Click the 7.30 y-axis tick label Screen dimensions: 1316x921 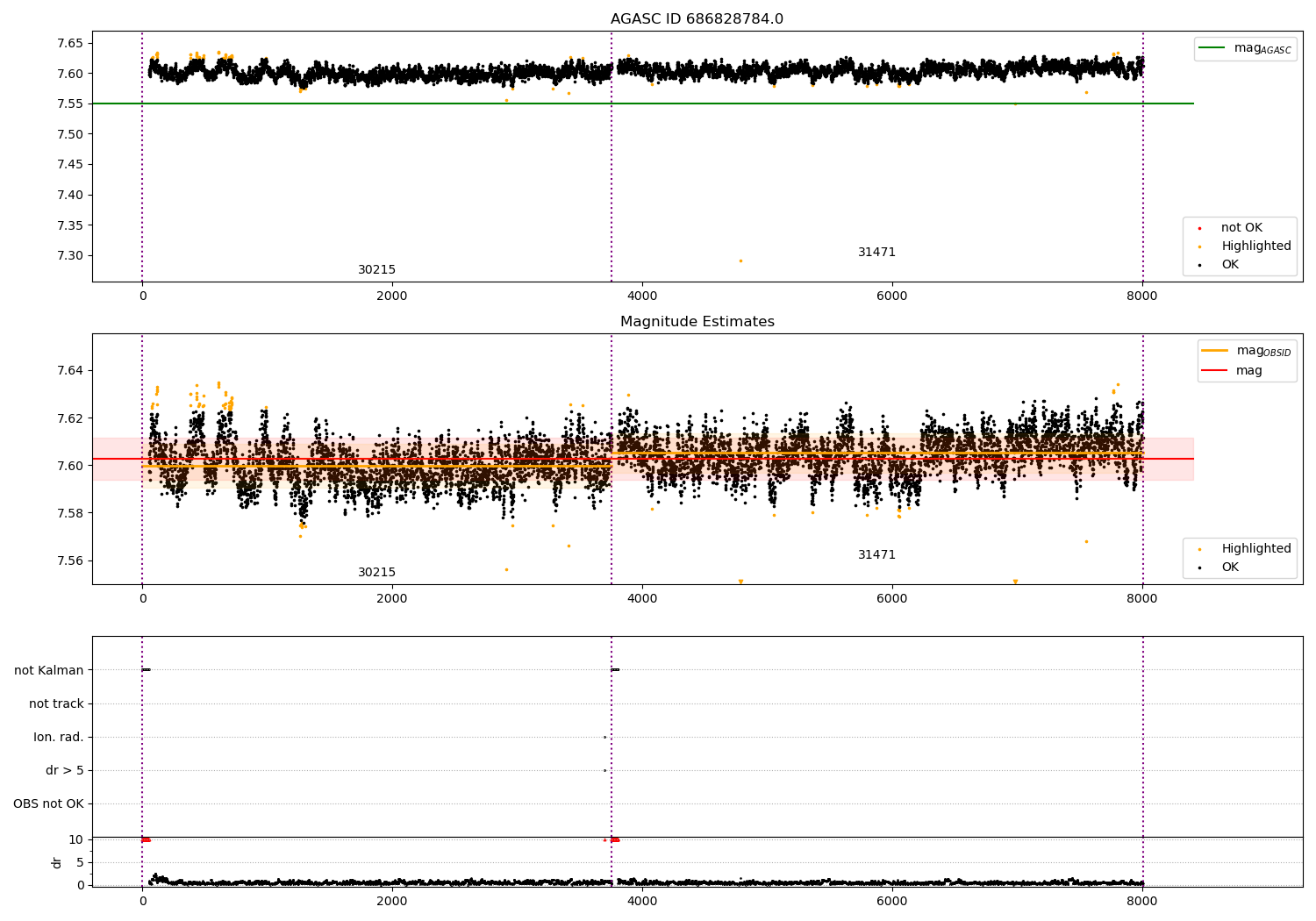70,255
